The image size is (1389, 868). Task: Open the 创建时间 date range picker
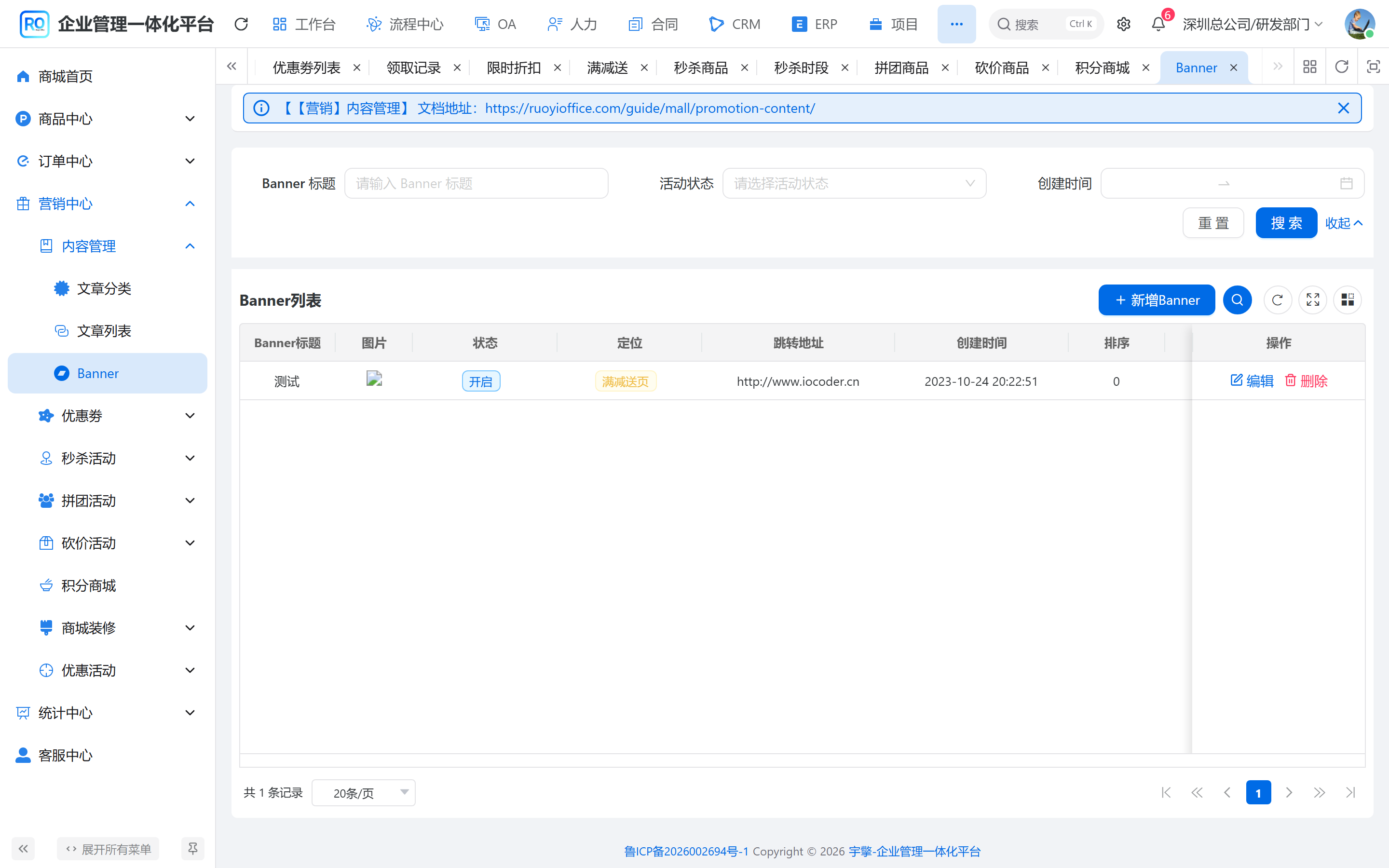[x=1232, y=183]
